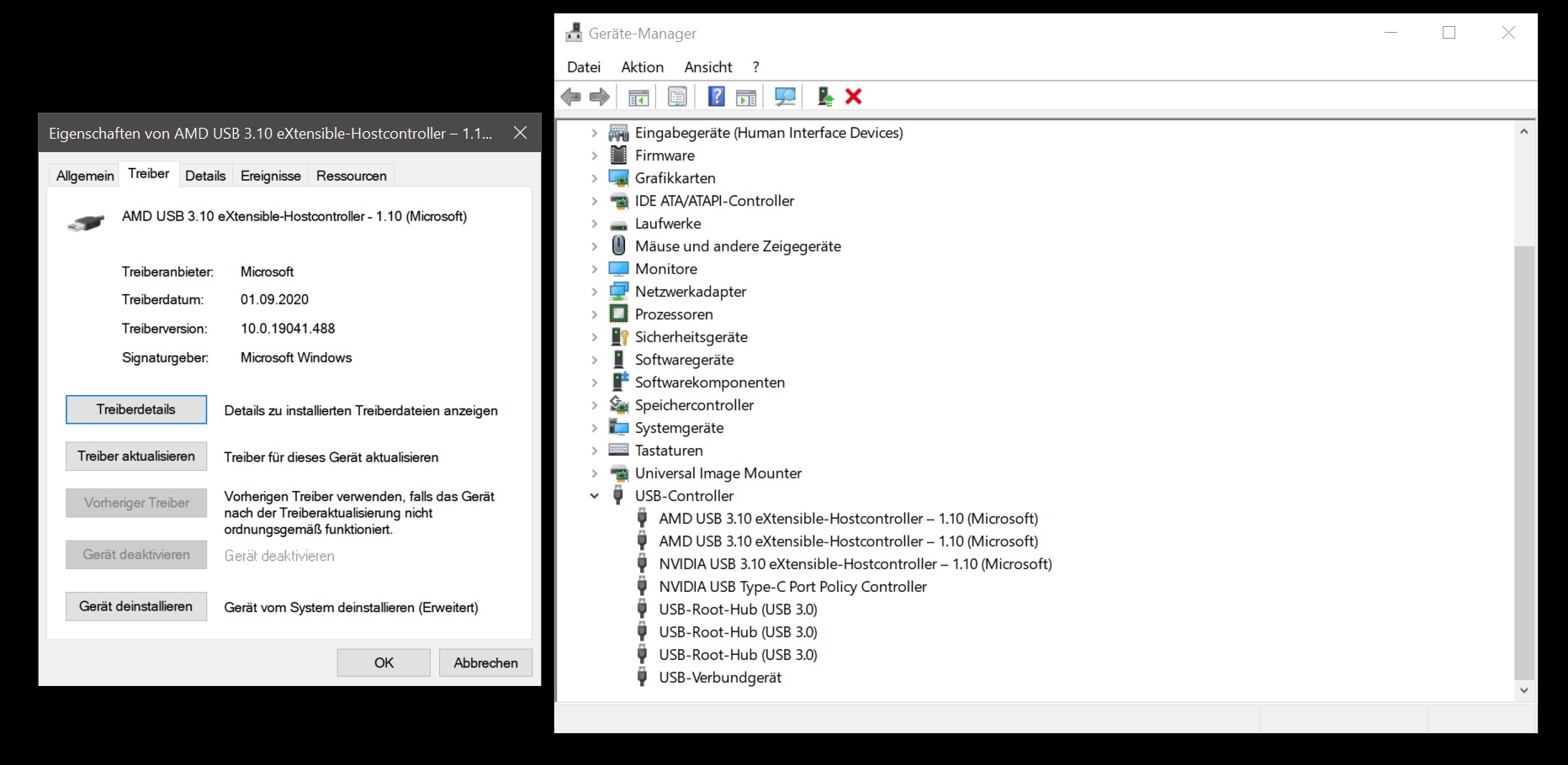1568x765 pixels.
Task: Click Gerät deinstallieren button
Action: coord(136,606)
